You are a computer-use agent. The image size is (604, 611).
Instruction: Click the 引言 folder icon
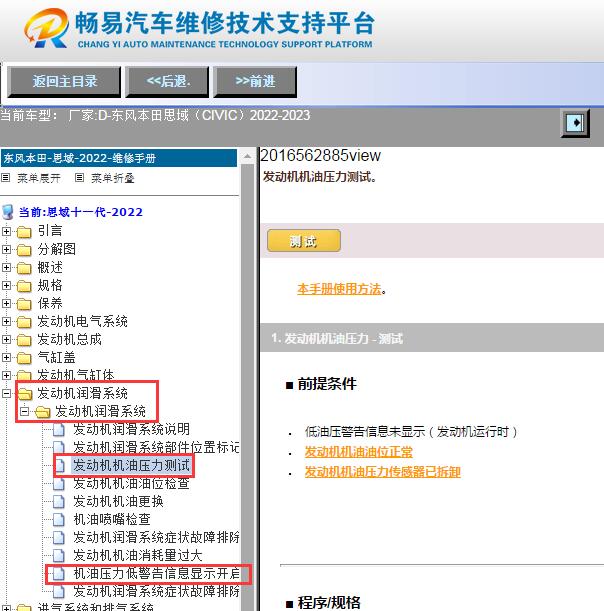pyautogui.click(x=24, y=232)
